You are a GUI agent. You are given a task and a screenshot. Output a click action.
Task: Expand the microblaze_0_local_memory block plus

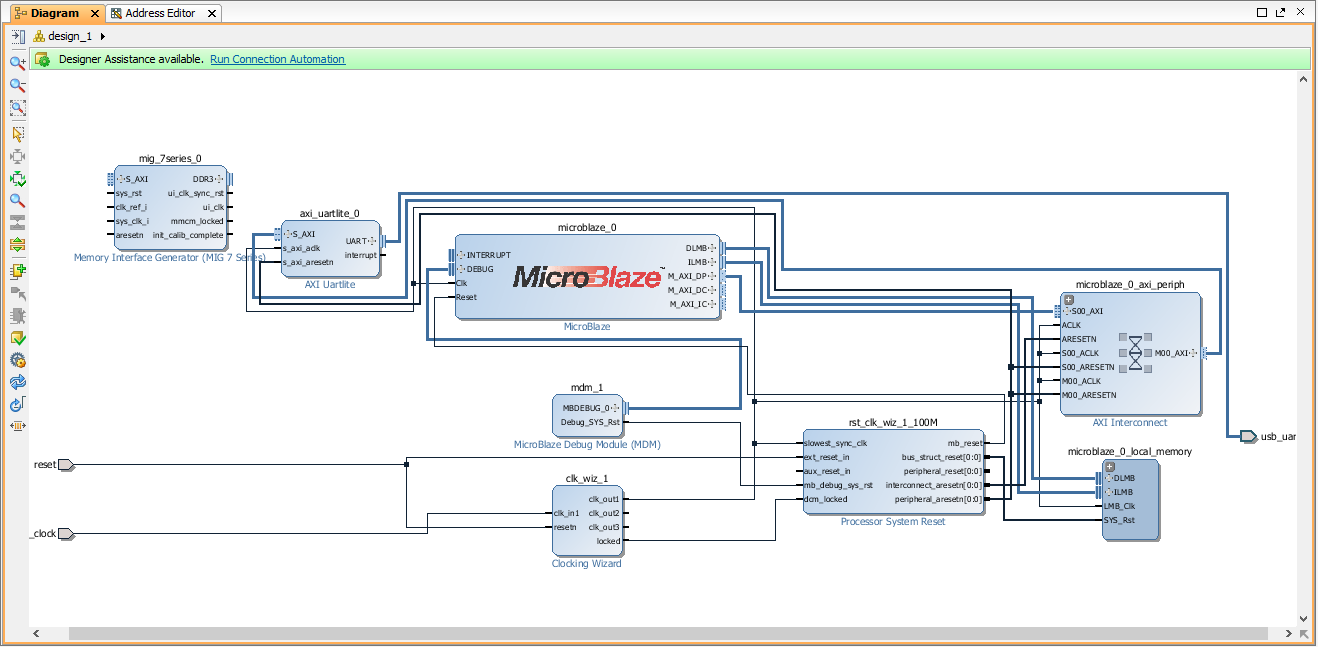(1109, 466)
